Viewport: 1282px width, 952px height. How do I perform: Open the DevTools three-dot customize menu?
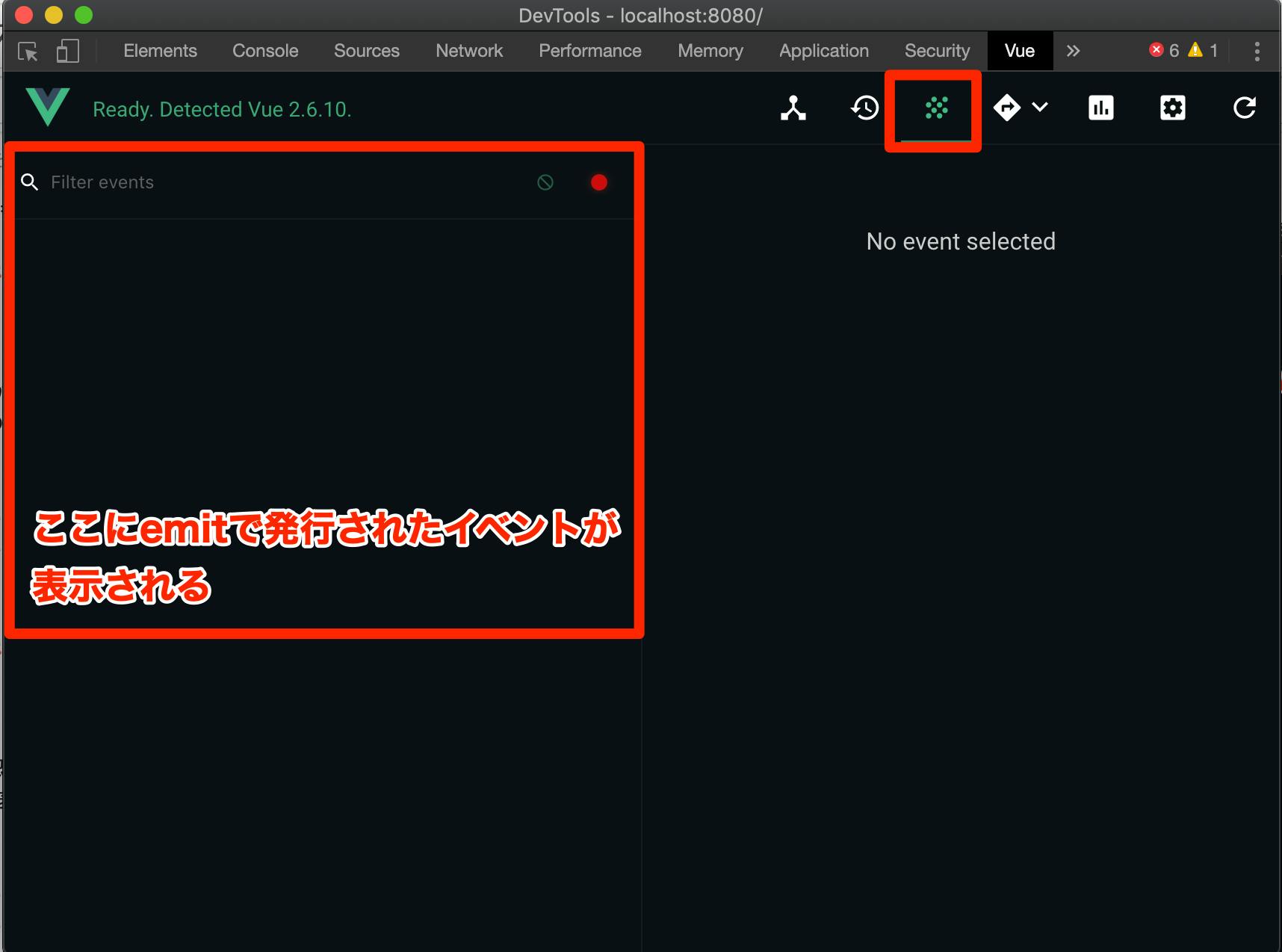[1256, 50]
